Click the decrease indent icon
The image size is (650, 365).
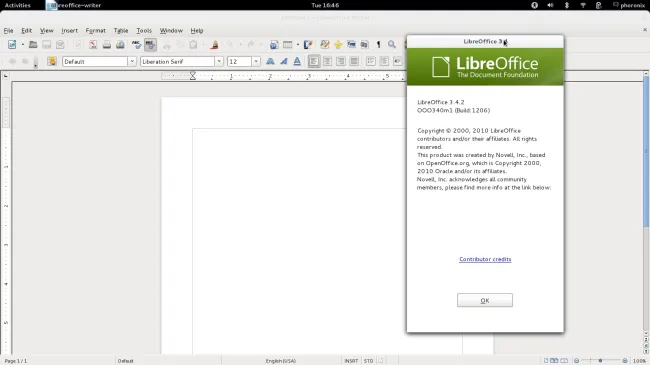click(398, 61)
